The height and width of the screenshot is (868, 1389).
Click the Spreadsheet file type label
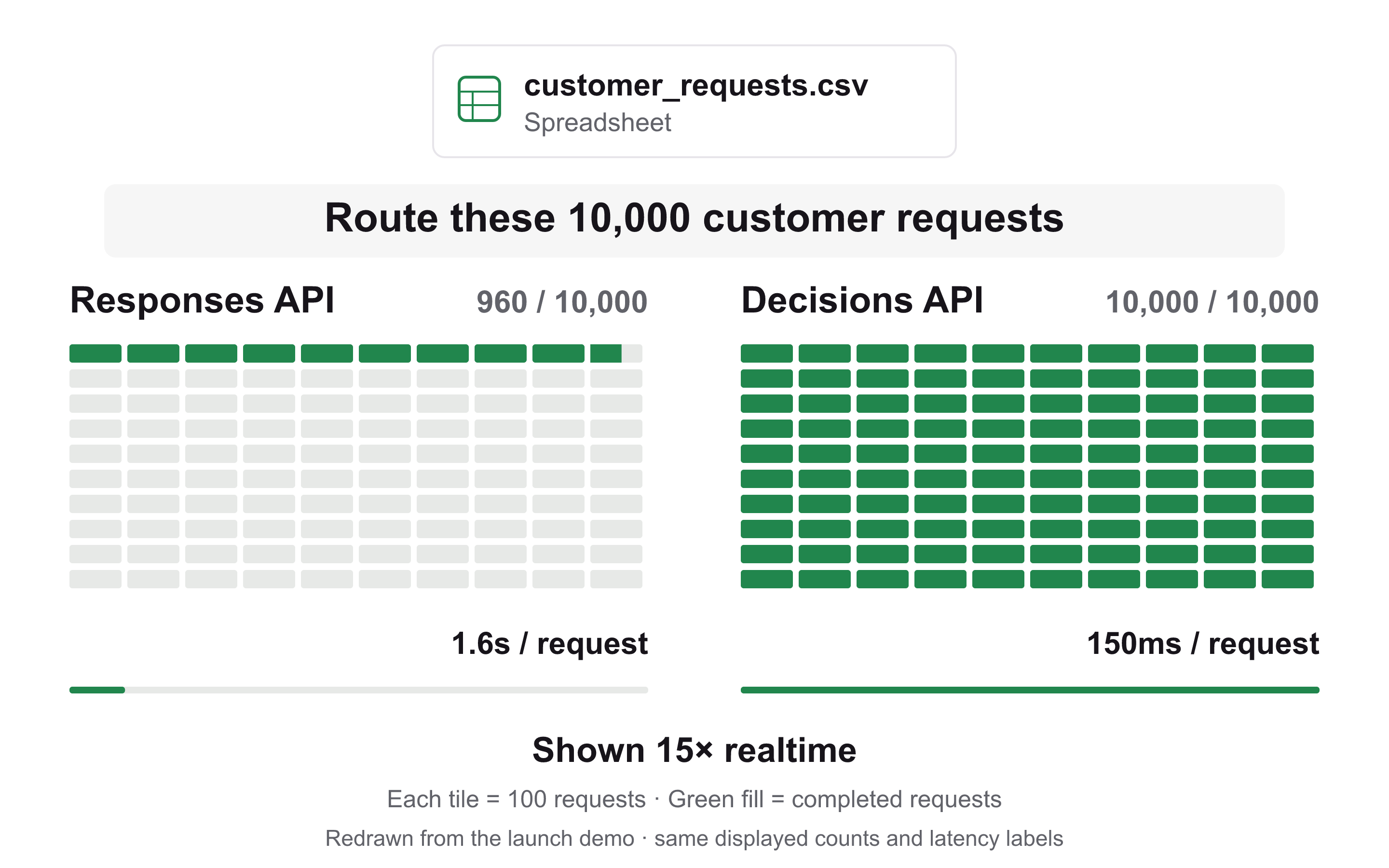tap(598, 123)
